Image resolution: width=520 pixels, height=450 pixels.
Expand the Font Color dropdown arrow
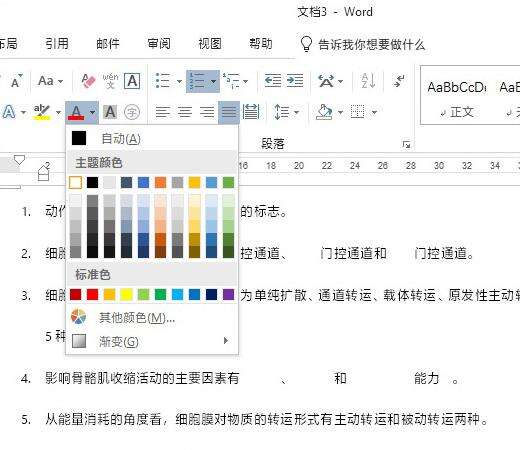(x=93, y=112)
